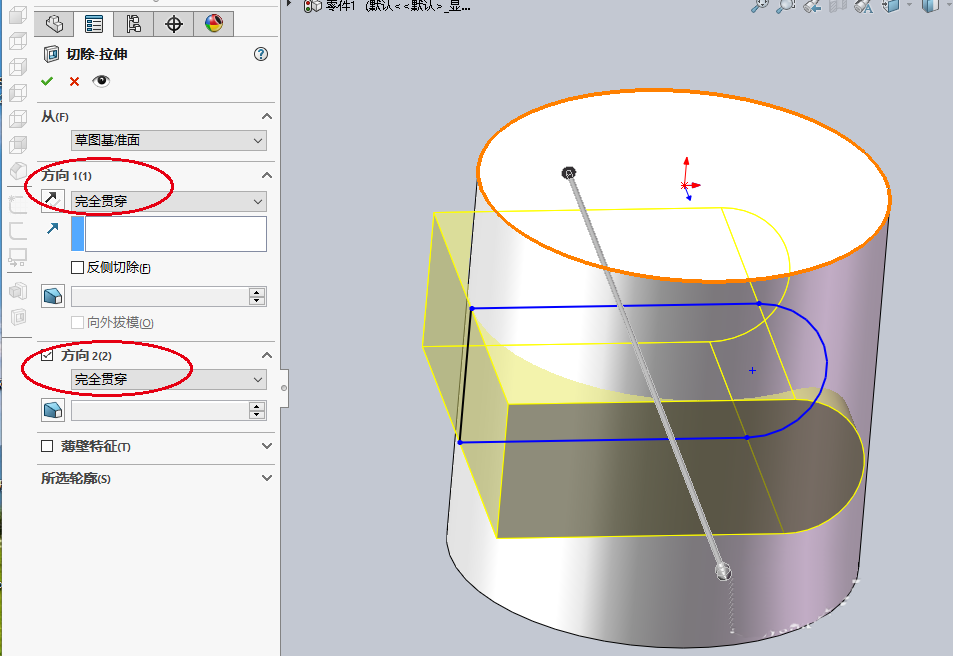Screen dimensions: 953x656
Task: Switch to the FeatureManager design tree tab
Action: (x=54, y=23)
